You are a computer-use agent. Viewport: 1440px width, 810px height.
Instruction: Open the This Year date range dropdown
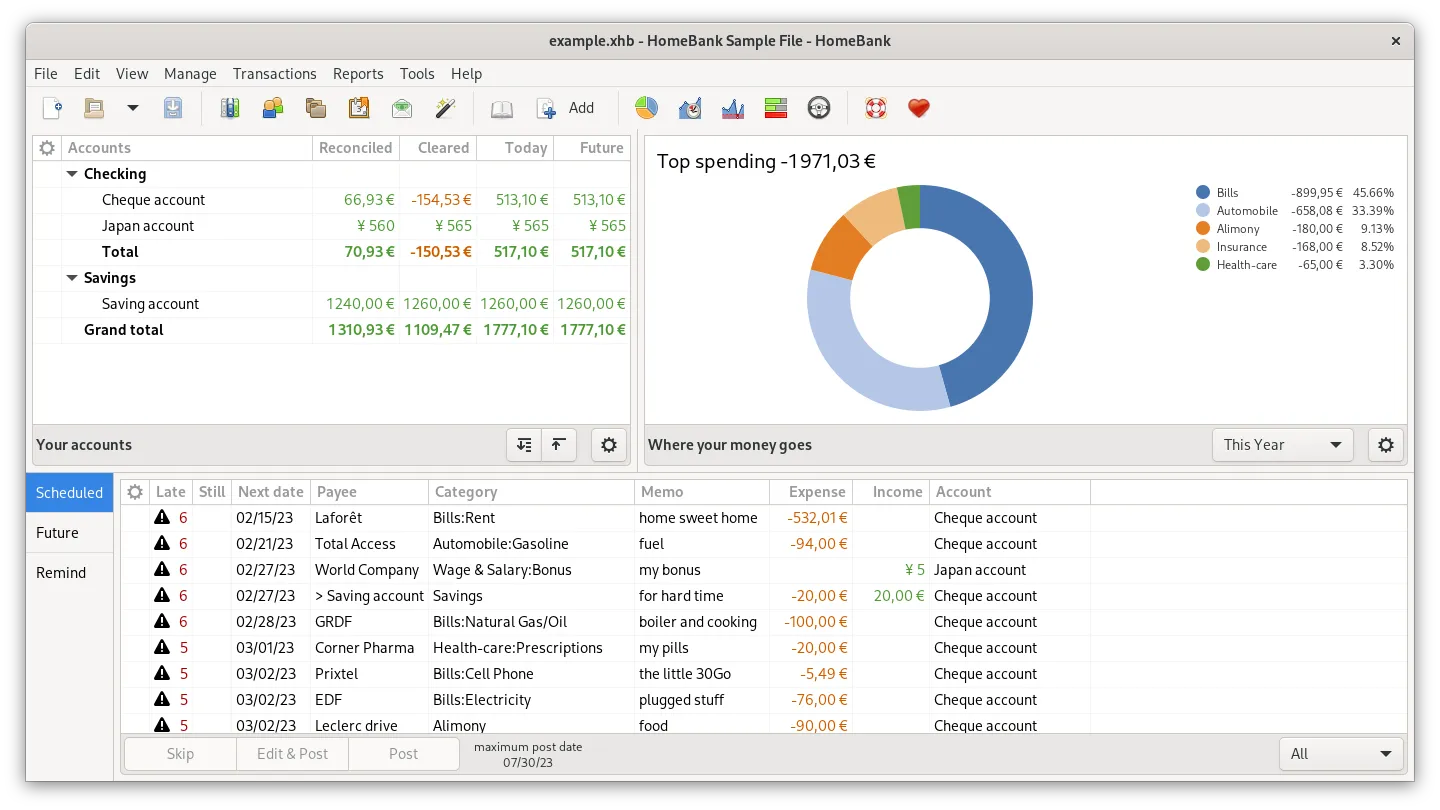[1282, 445]
